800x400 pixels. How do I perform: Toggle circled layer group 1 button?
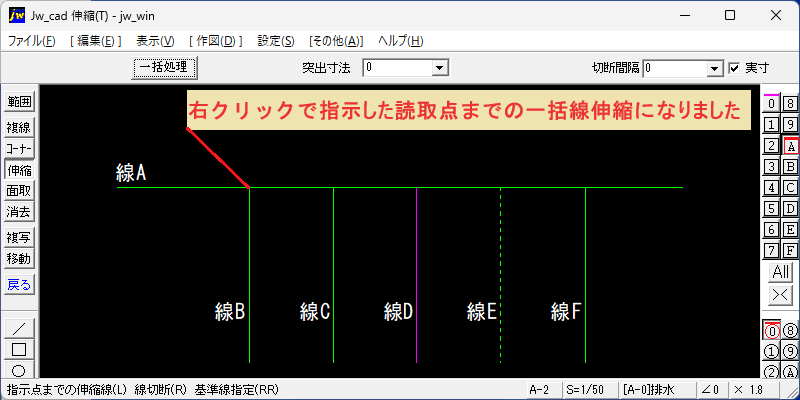[x=771, y=352]
